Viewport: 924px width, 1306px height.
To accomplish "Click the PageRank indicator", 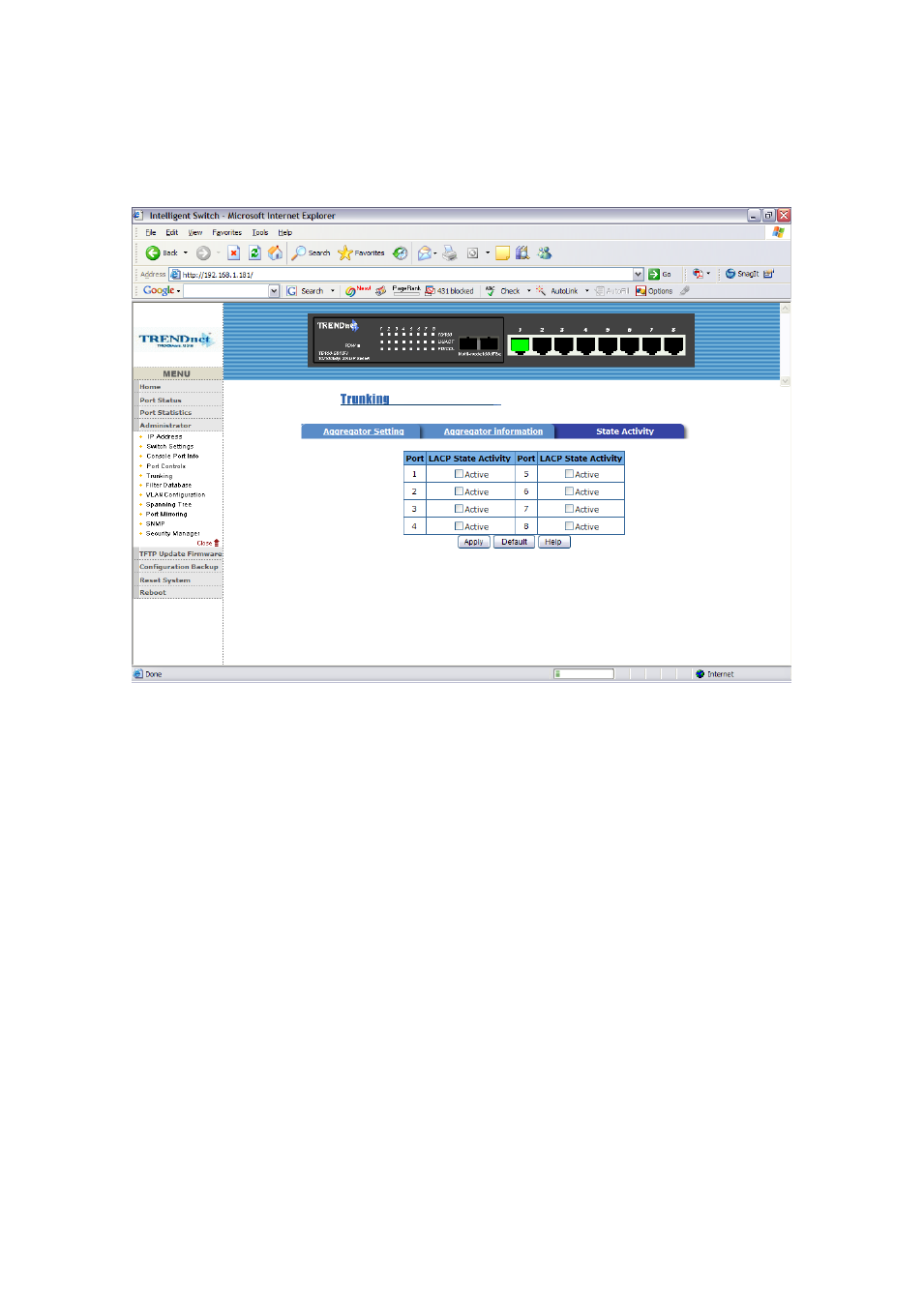I will click(x=406, y=290).
